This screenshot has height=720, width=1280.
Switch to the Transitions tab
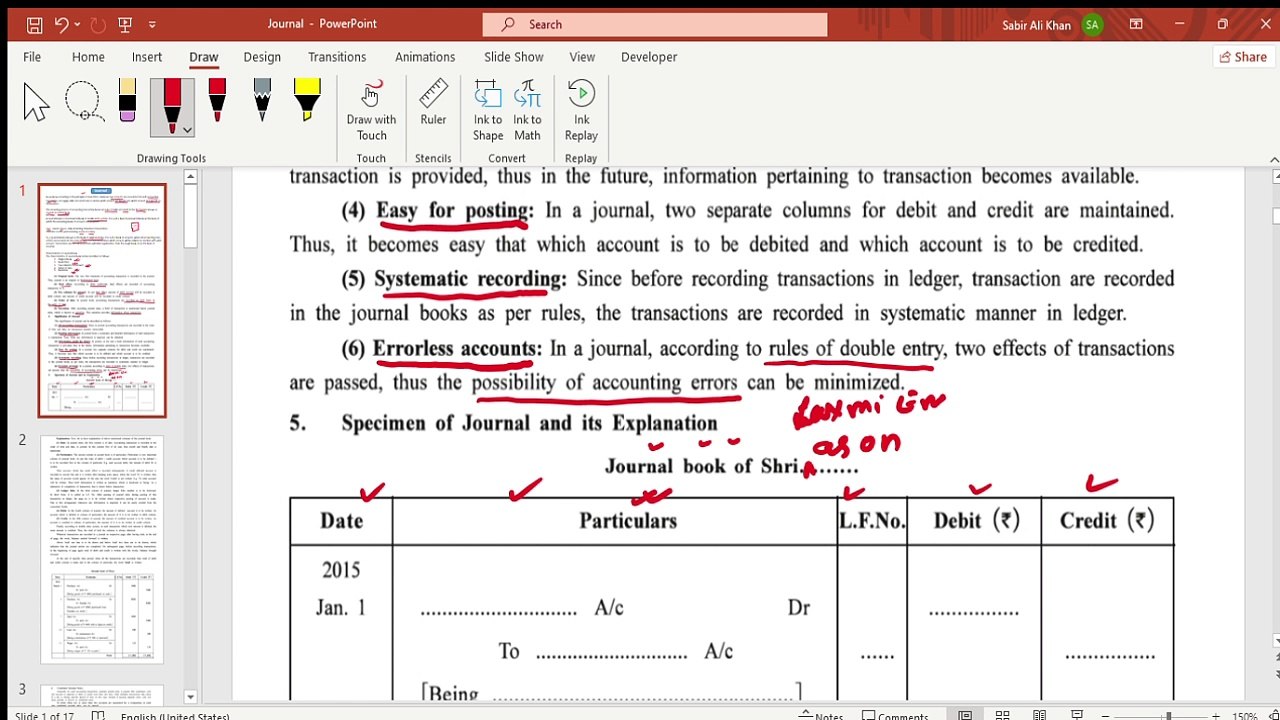[x=337, y=57]
